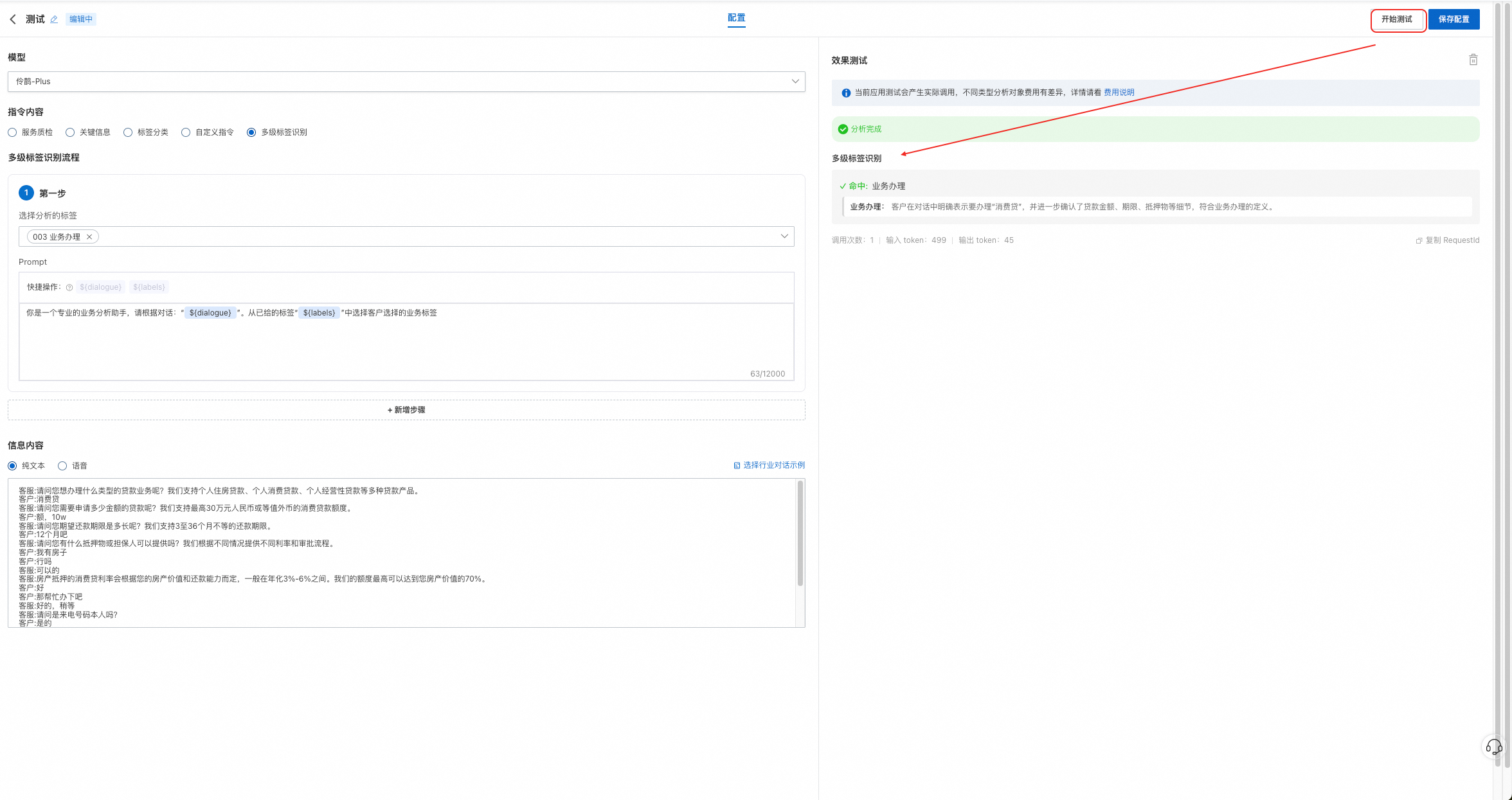
Task: Open the 伶鹊-Plus model dropdown
Action: tap(406, 82)
